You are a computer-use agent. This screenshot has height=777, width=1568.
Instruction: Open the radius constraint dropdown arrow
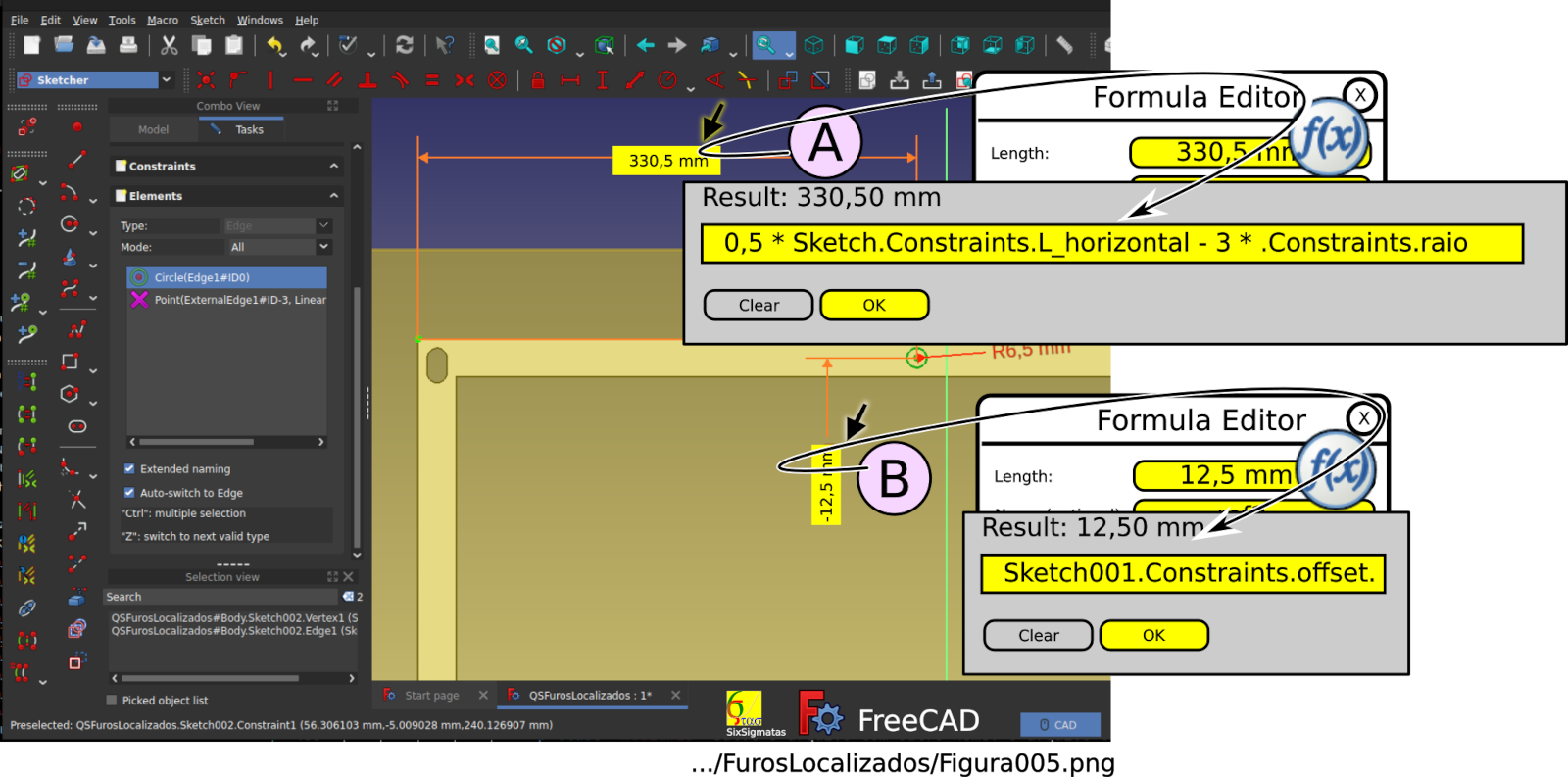[691, 88]
